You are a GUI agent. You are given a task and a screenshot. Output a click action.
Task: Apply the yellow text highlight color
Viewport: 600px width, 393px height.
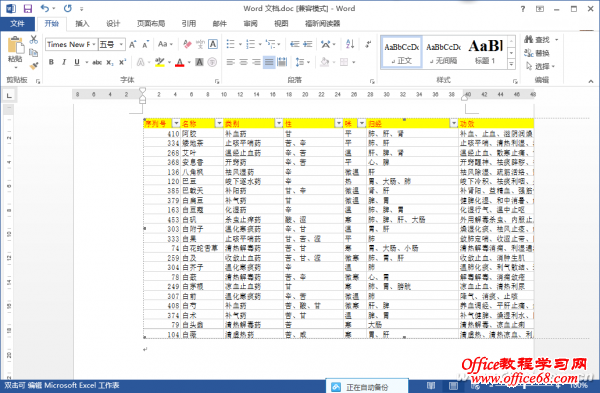pos(160,62)
